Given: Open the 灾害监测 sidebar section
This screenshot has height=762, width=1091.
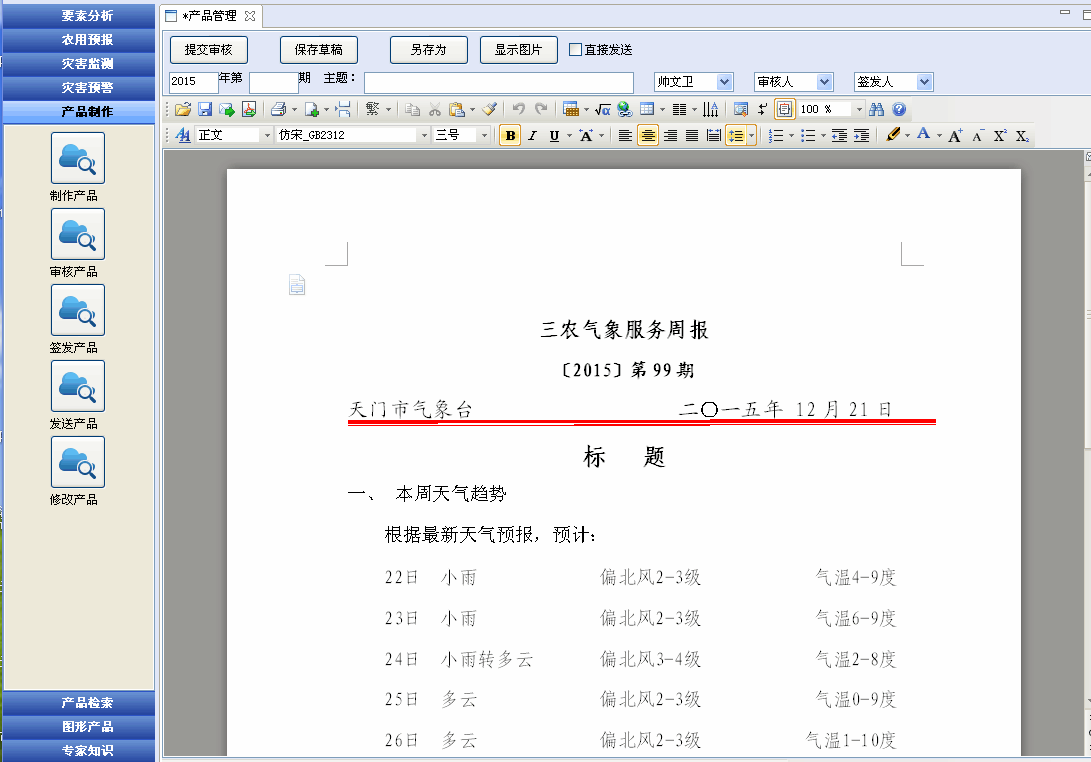Looking at the screenshot, I should (x=79, y=63).
